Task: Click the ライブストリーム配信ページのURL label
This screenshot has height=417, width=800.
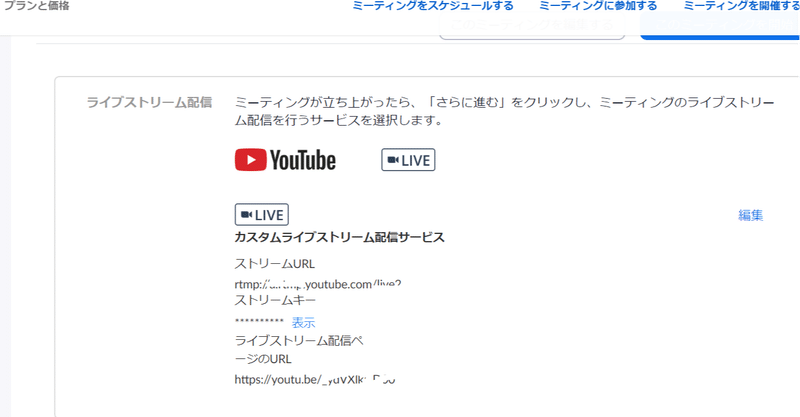Action: (298, 350)
